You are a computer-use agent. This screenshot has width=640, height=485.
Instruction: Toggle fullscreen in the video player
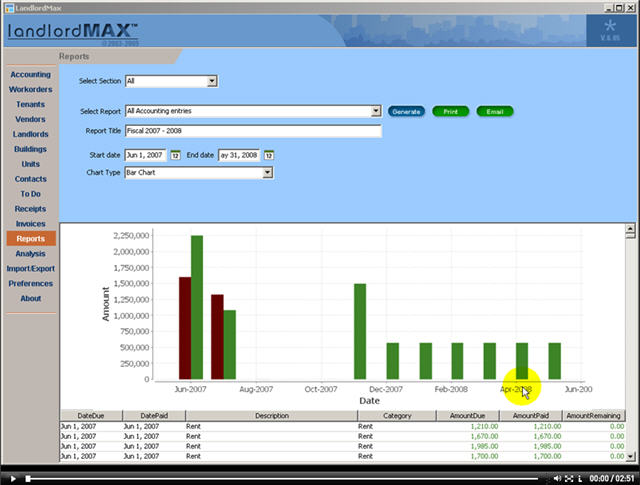pyautogui.click(x=569, y=478)
